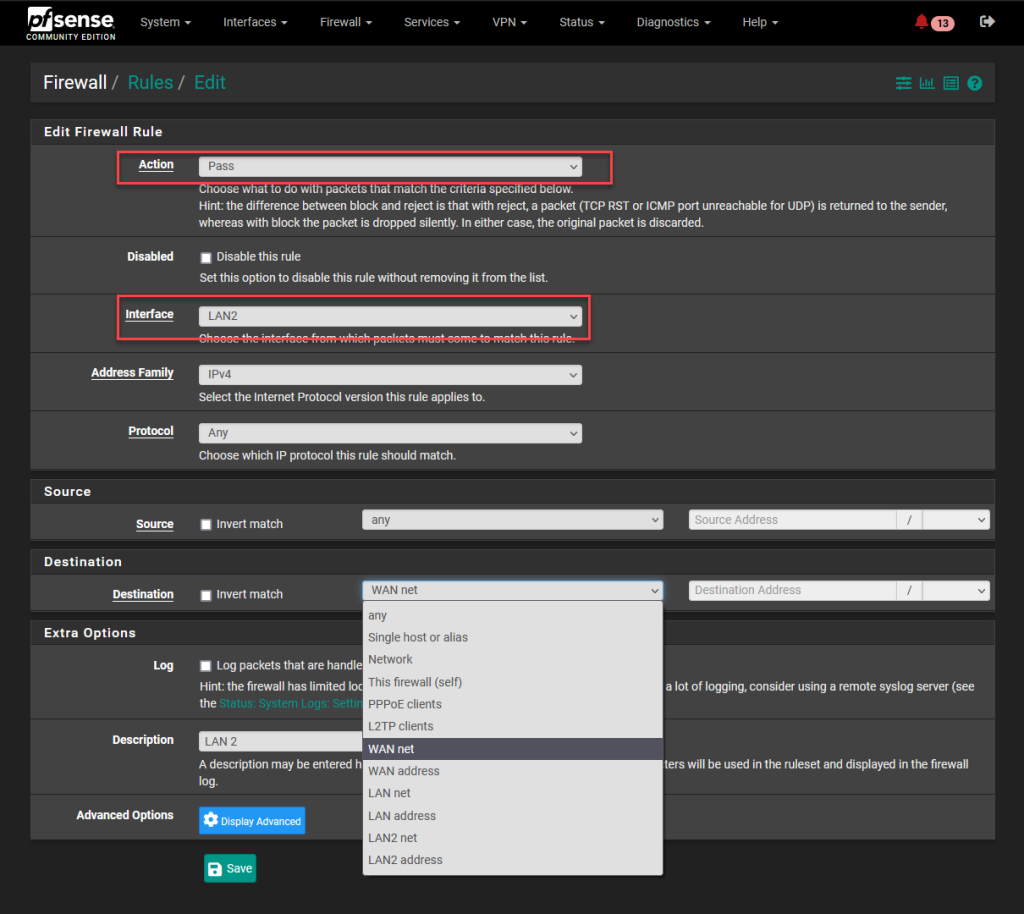Expand the Address Family IPv4 dropdown
This screenshot has height=914, width=1024.
pyautogui.click(x=390, y=375)
